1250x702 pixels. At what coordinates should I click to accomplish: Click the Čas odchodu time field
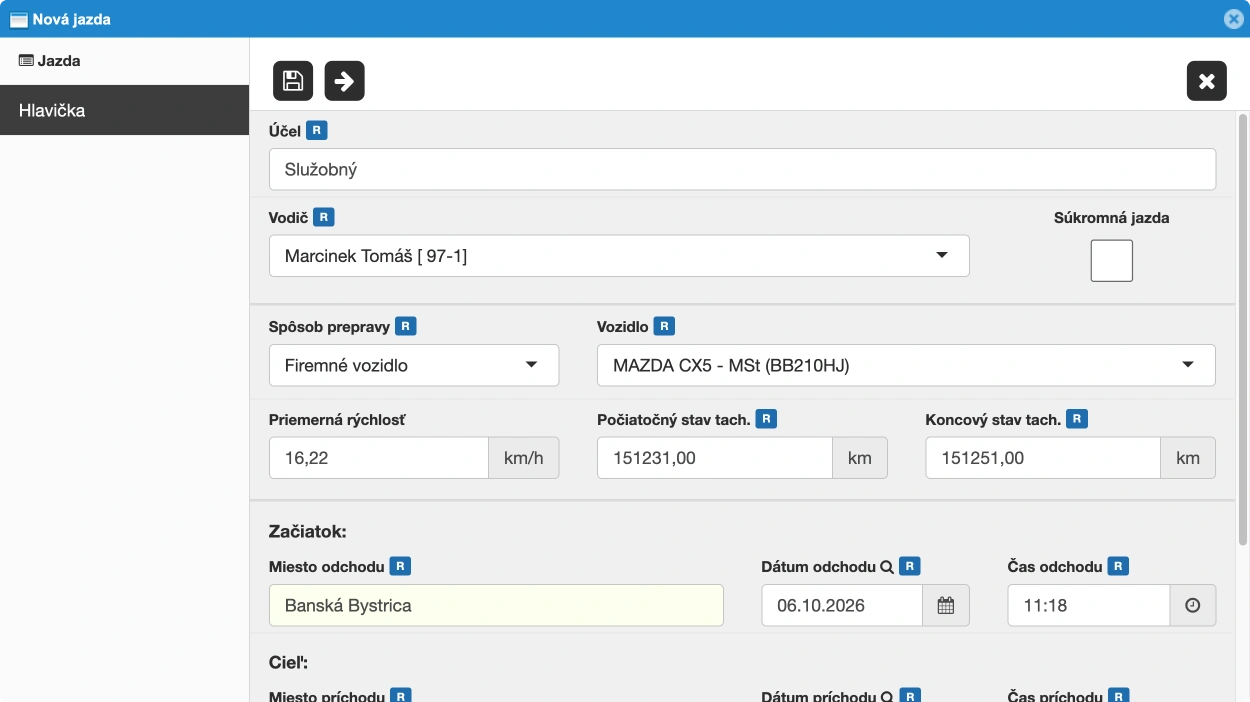pyautogui.click(x=1089, y=605)
